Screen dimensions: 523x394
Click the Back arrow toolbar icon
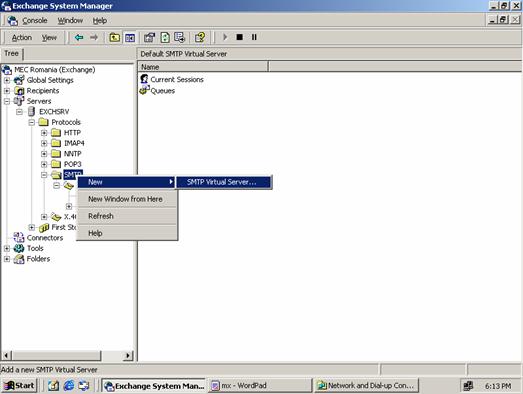(x=79, y=37)
